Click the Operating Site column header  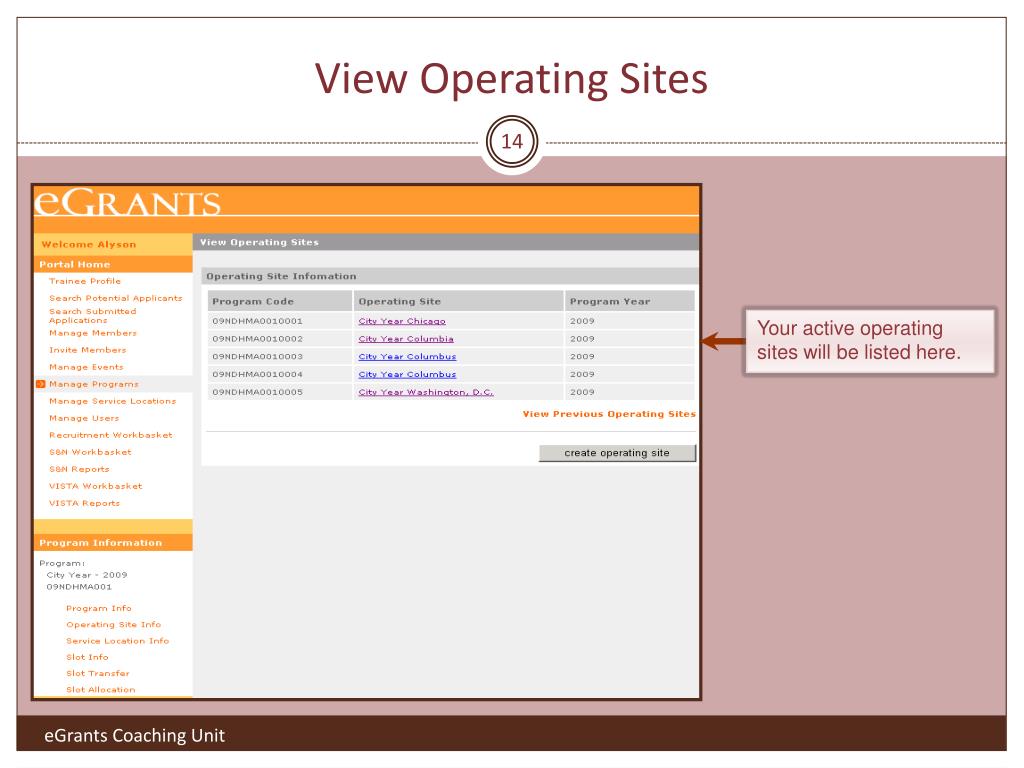(x=458, y=301)
